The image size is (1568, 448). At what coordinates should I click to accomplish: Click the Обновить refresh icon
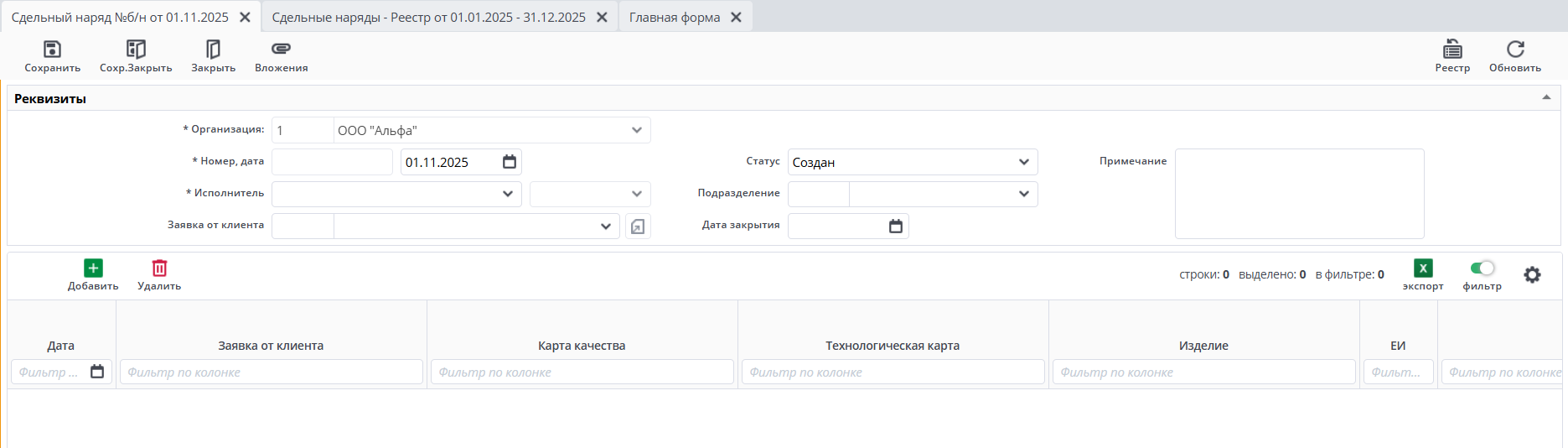click(x=1514, y=49)
